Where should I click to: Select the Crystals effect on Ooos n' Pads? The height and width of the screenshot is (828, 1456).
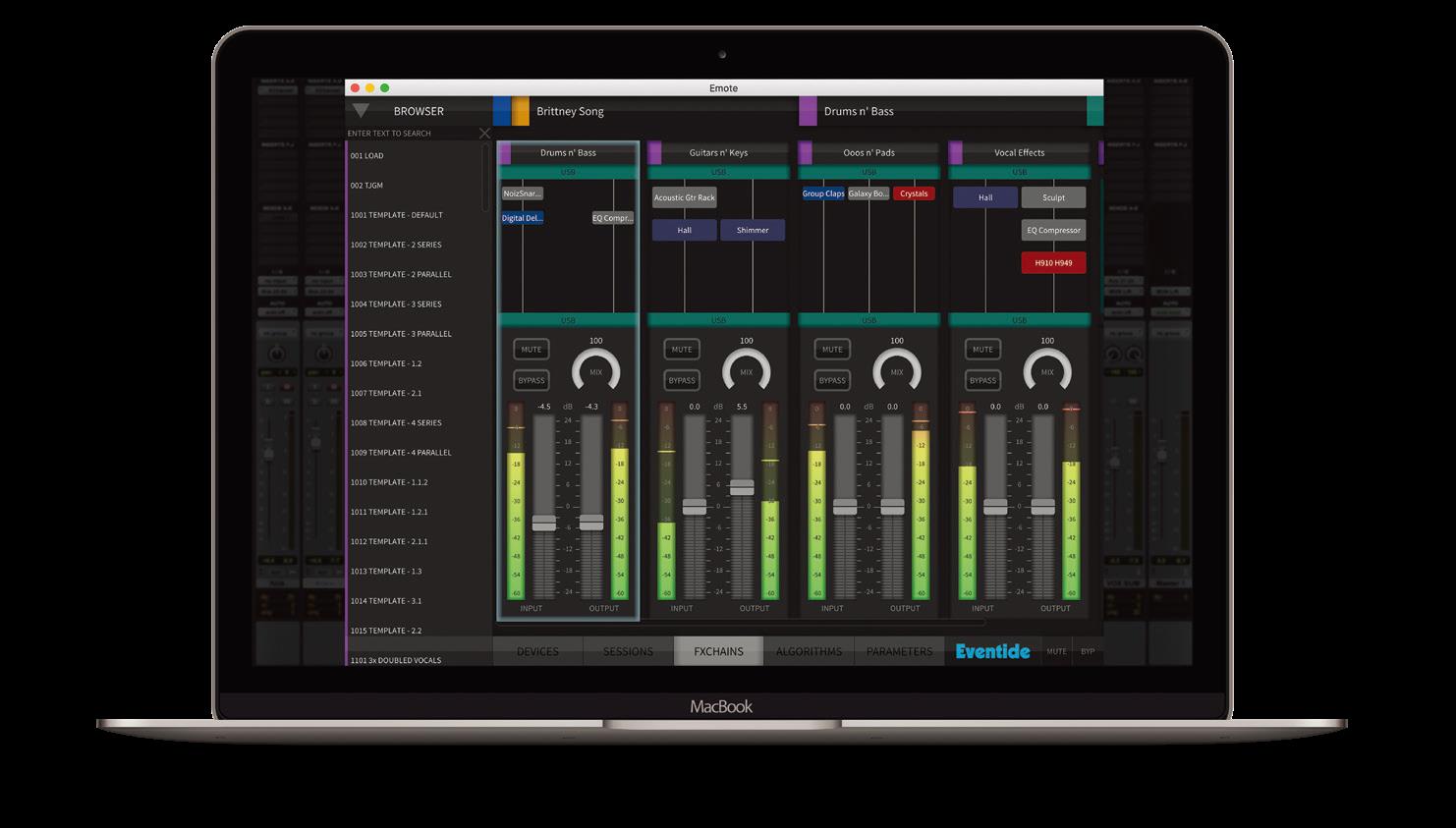[x=913, y=193]
